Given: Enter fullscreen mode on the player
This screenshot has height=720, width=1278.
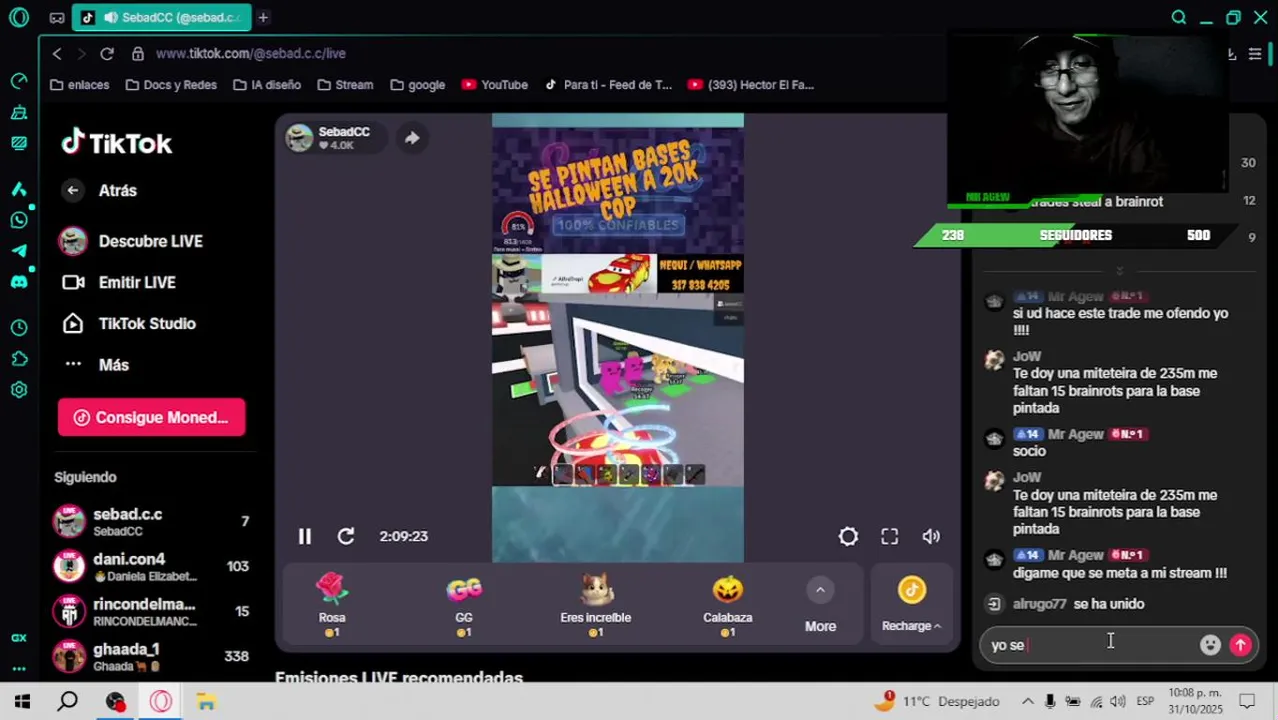Looking at the screenshot, I should coord(889,536).
